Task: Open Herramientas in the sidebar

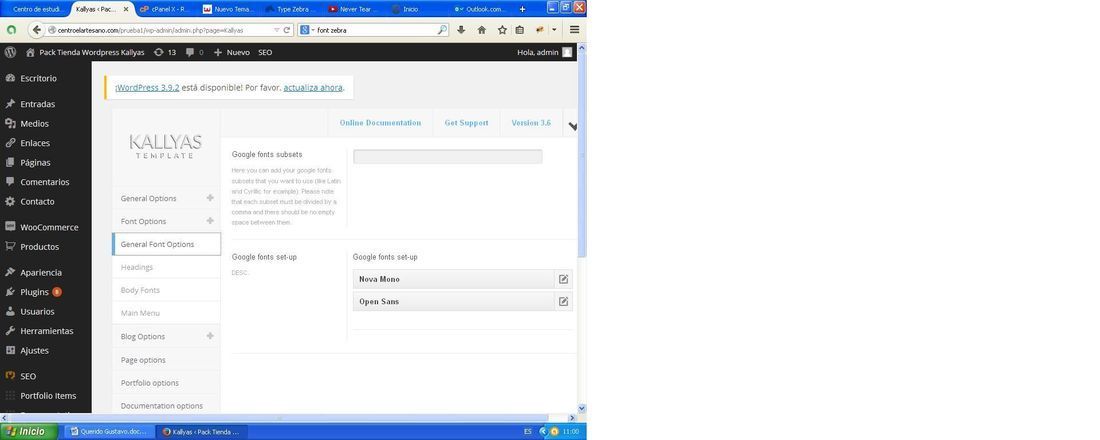Action: point(46,331)
